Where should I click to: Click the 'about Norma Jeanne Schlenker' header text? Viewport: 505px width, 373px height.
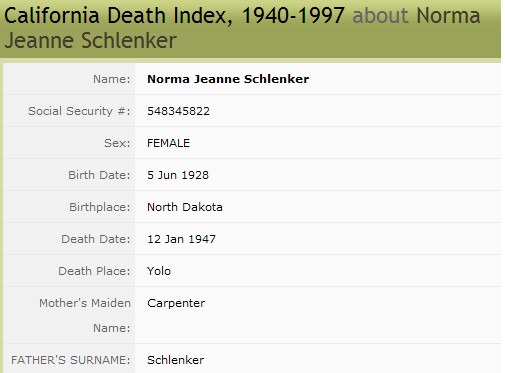[x=242, y=28]
